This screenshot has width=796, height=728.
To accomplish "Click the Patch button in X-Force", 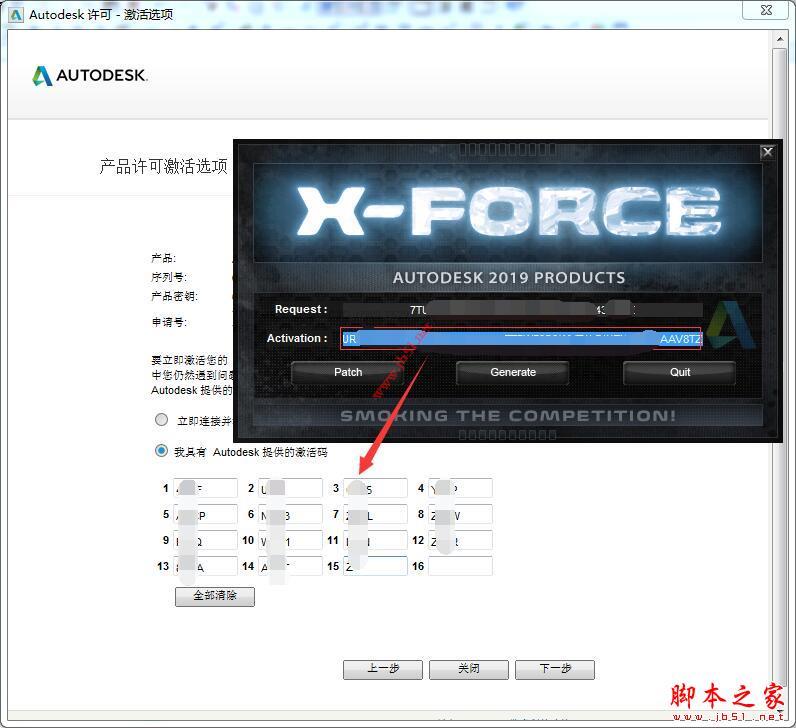I will point(348,373).
